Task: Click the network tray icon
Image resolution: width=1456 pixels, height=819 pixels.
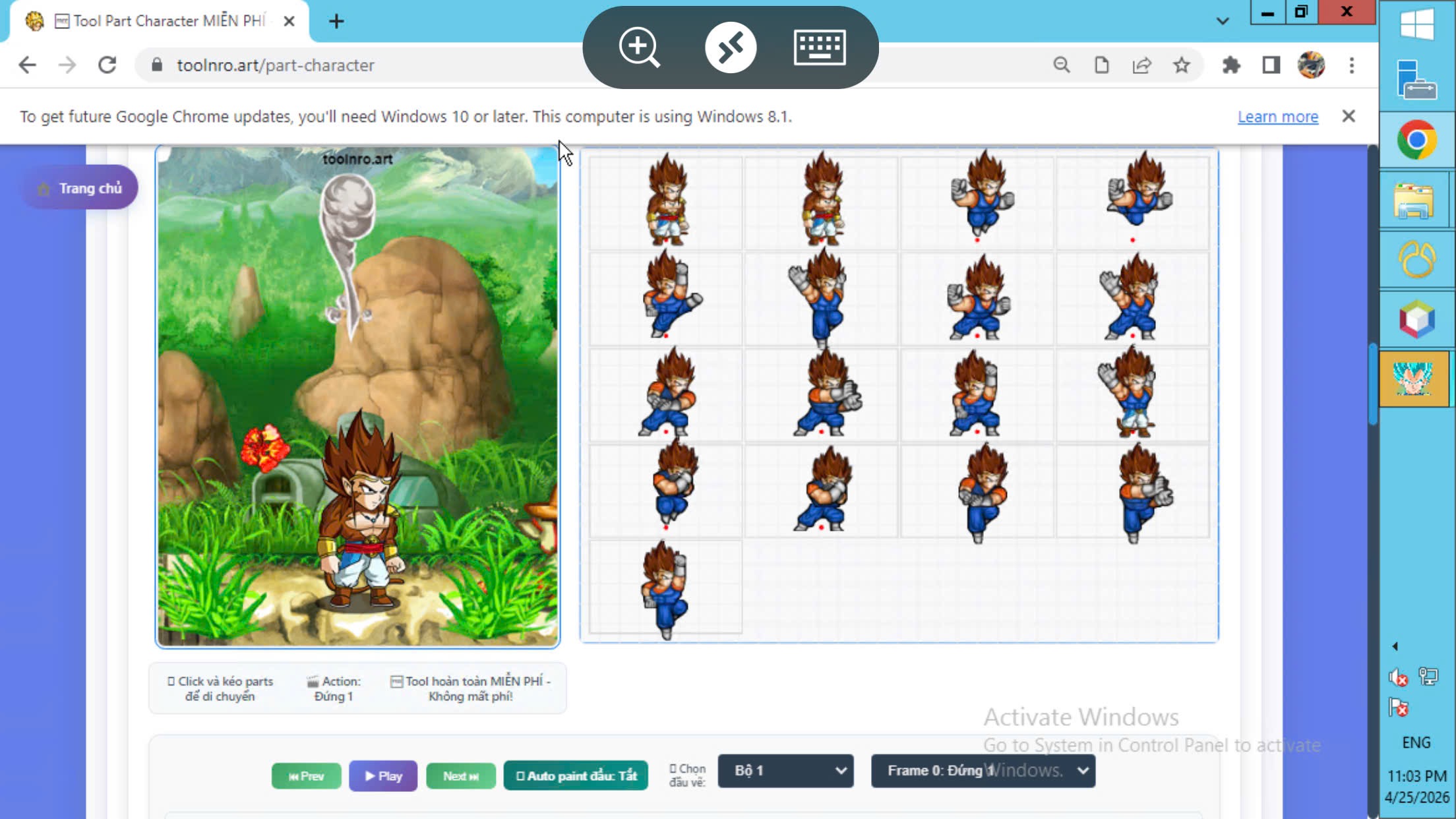Action: (x=1429, y=677)
